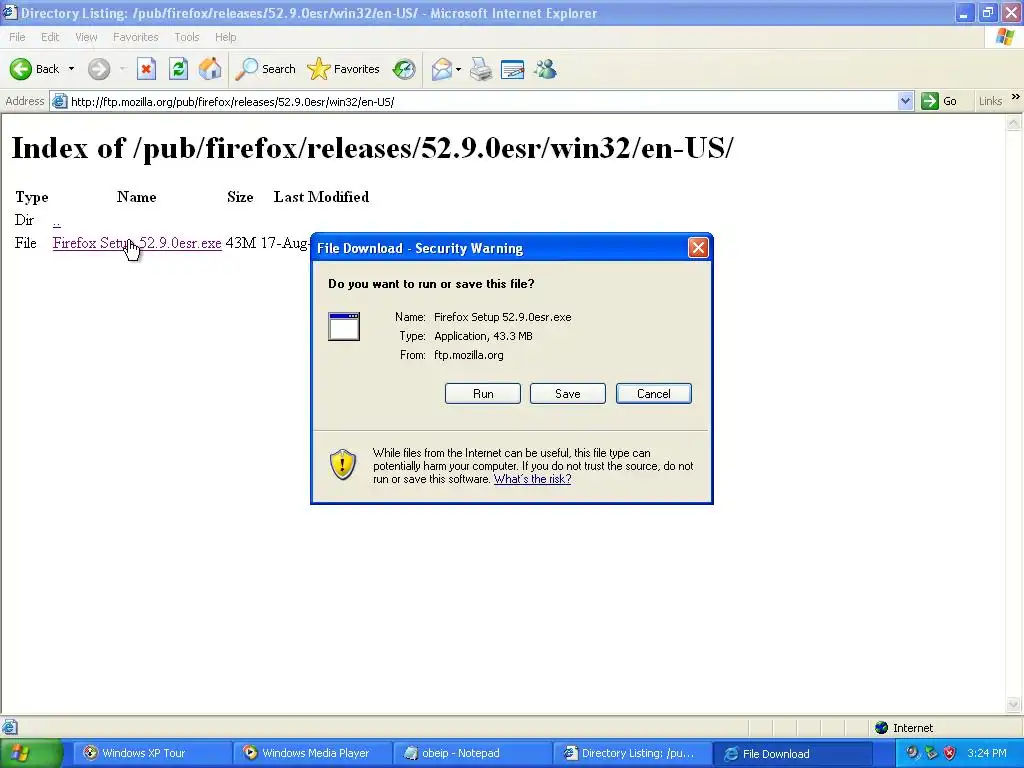The width and height of the screenshot is (1024, 768).
Task: Click the 'Name' column header text
Action: (136, 197)
